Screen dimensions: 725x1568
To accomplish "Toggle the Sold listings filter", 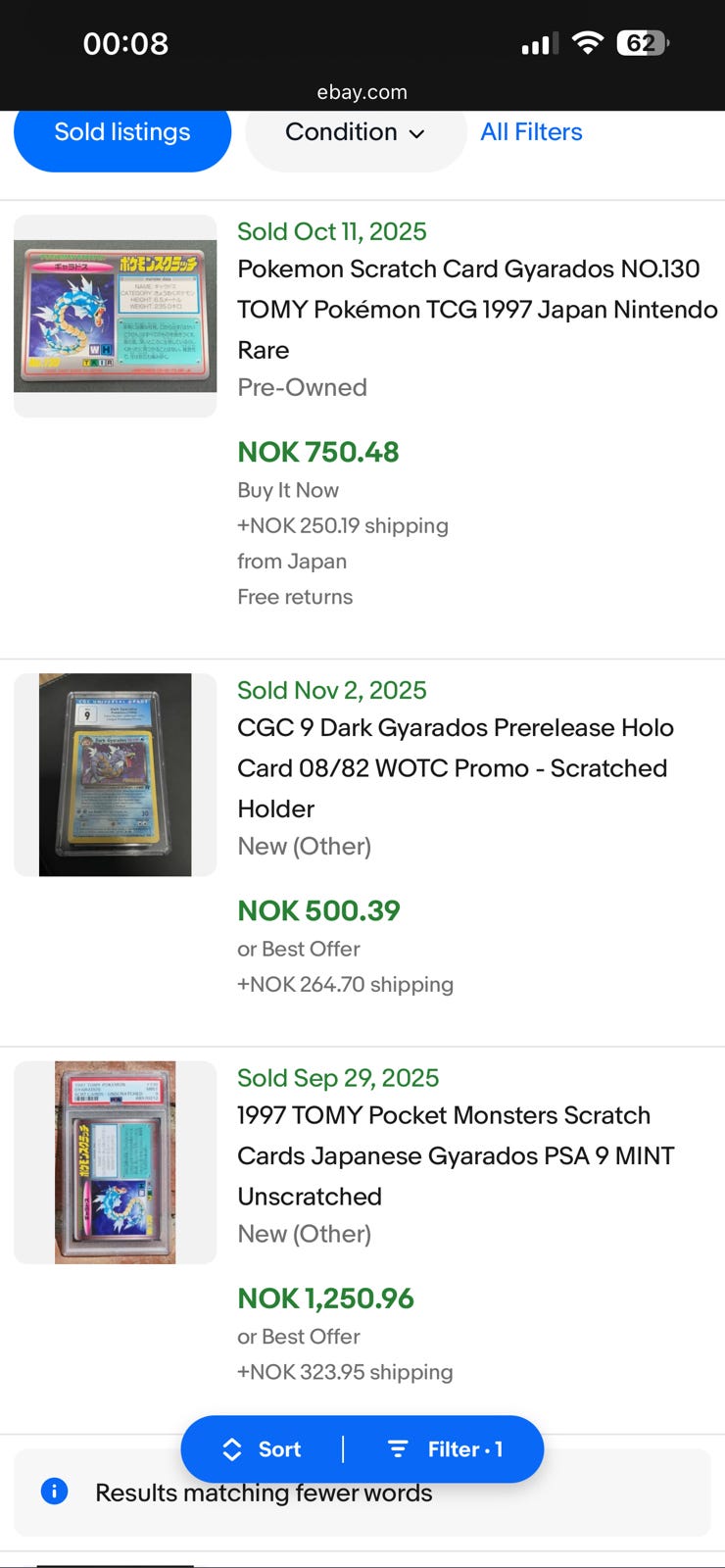I will pyautogui.click(x=122, y=132).
